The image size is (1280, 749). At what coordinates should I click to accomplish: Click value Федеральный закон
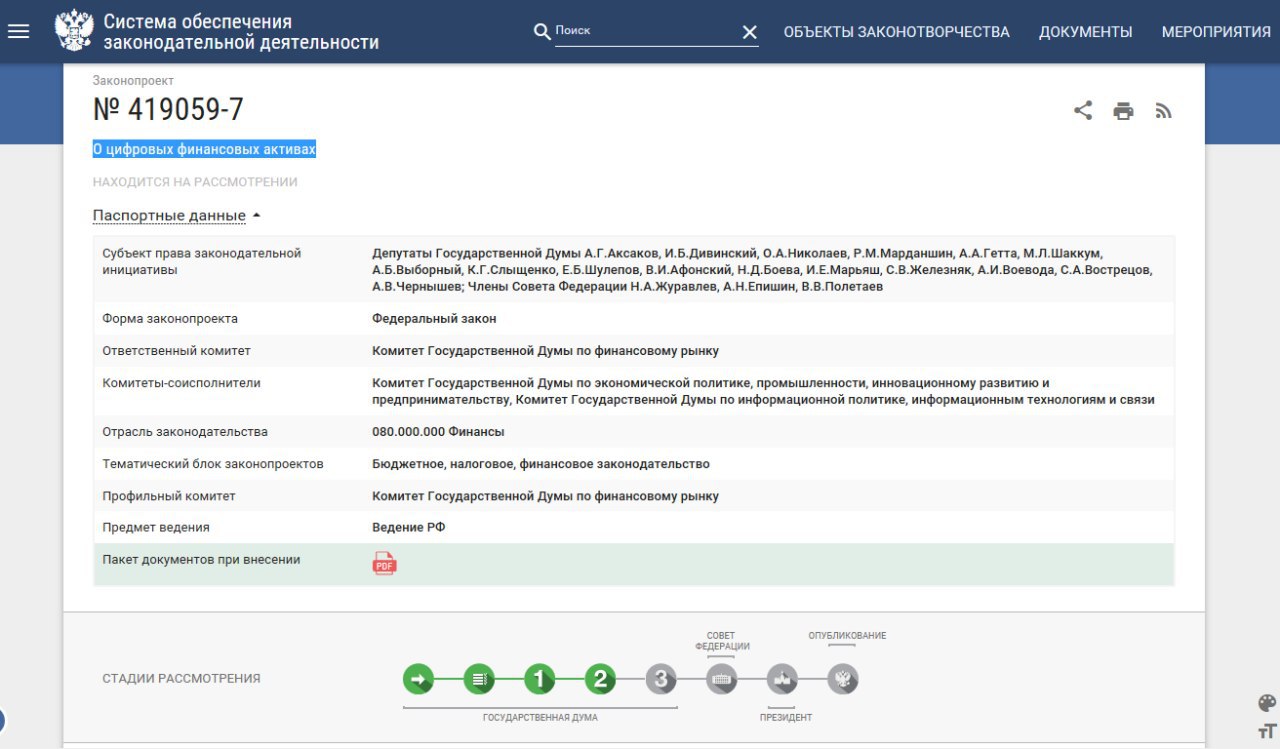(434, 318)
